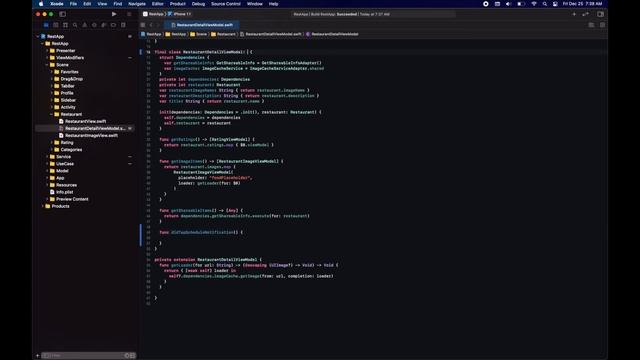Expand the Service folder
Screen dimensions: 640x360
tap(47, 157)
